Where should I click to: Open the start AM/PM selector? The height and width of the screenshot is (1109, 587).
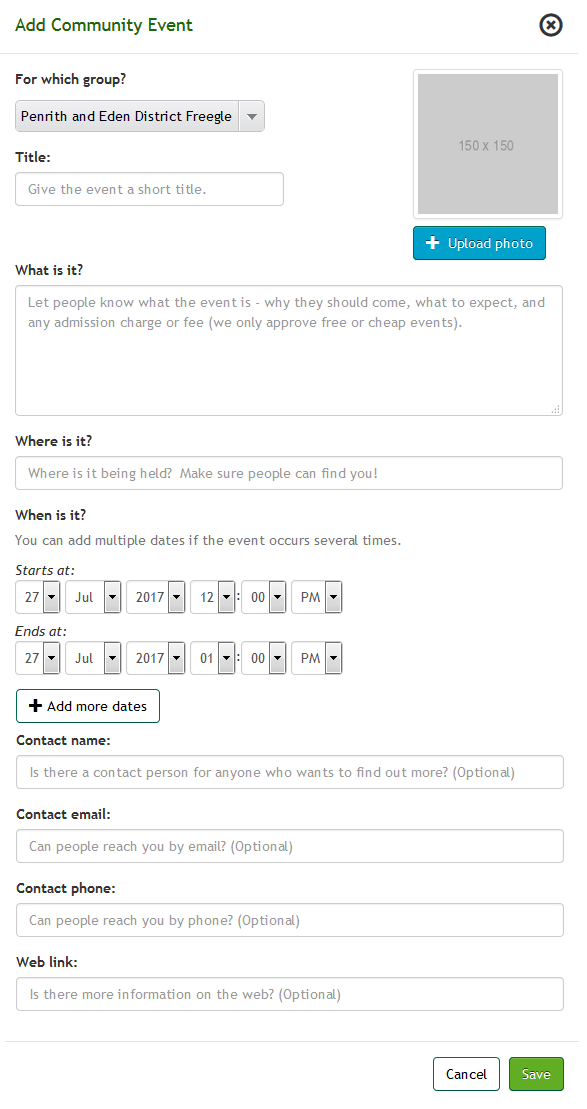pos(317,597)
